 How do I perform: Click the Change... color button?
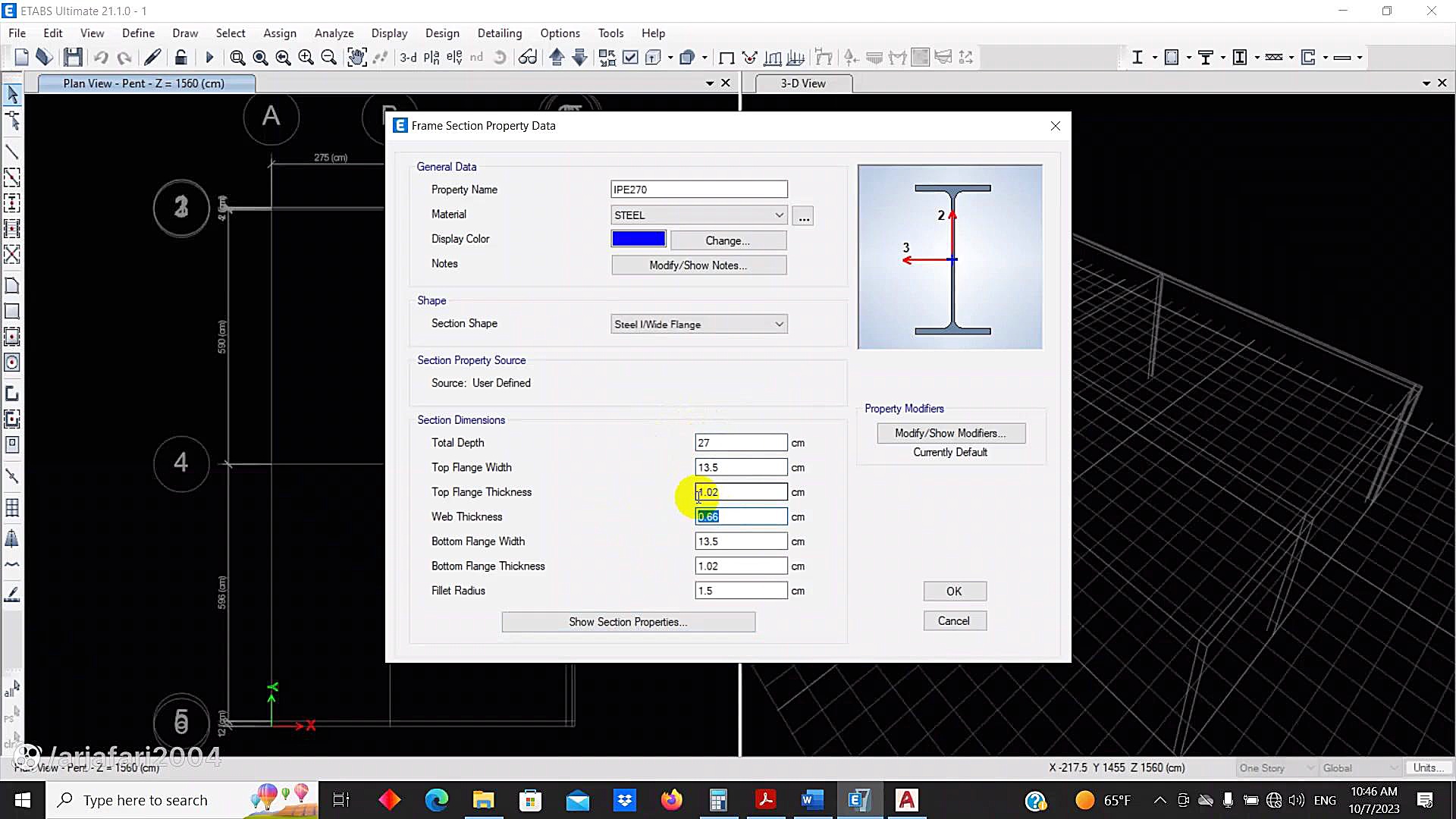[x=728, y=240]
